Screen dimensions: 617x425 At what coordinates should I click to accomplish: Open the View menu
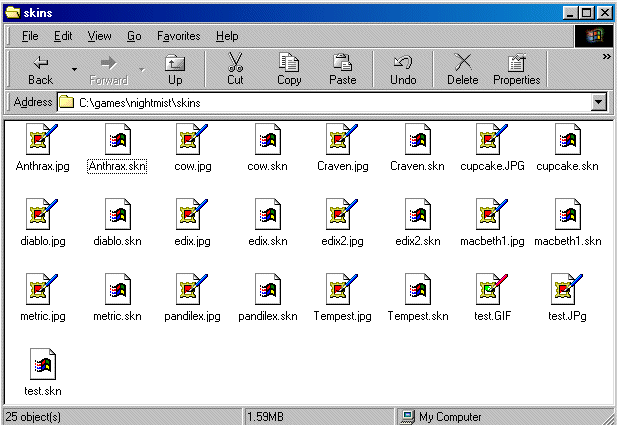(x=99, y=36)
